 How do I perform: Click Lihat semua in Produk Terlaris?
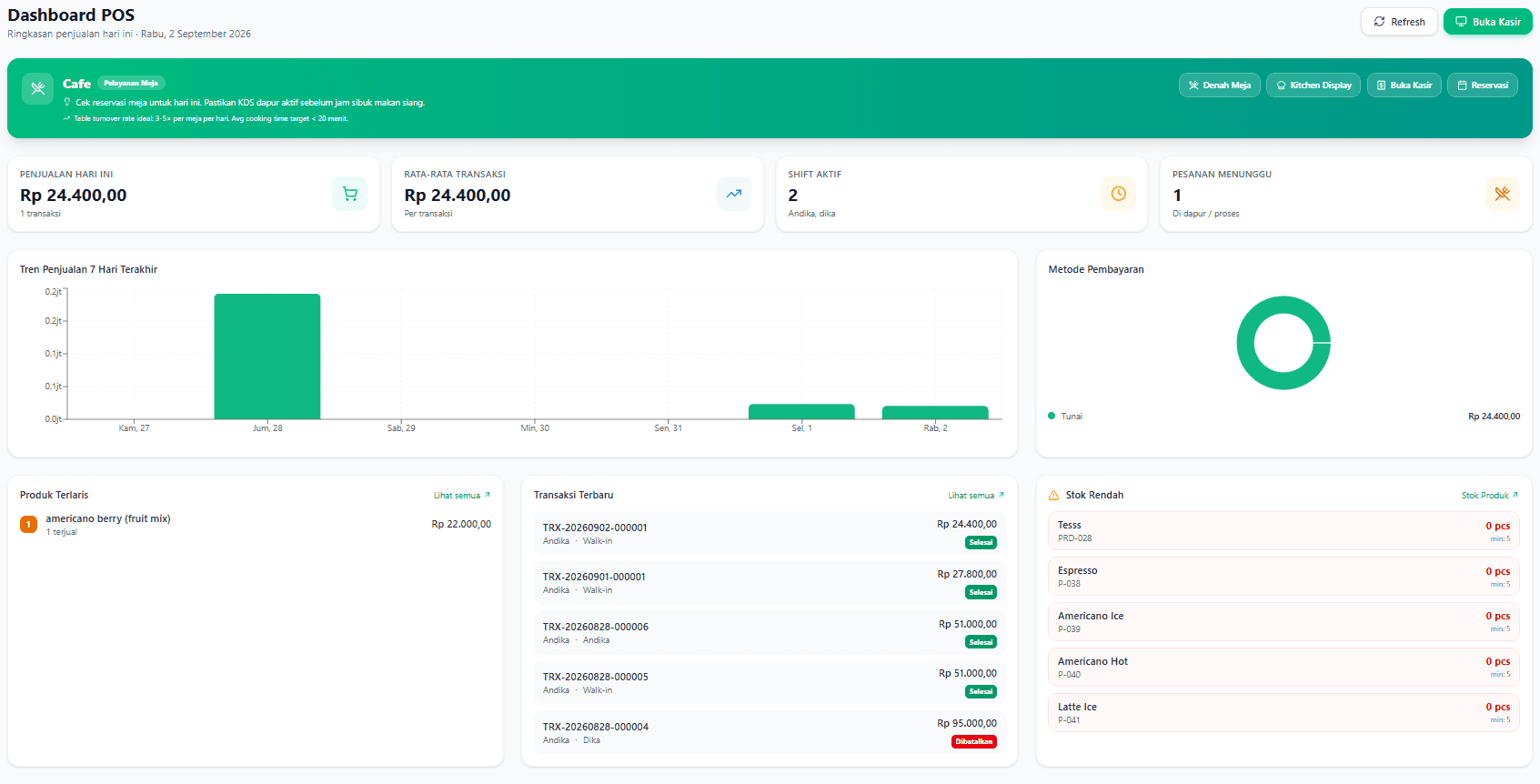click(x=462, y=496)
